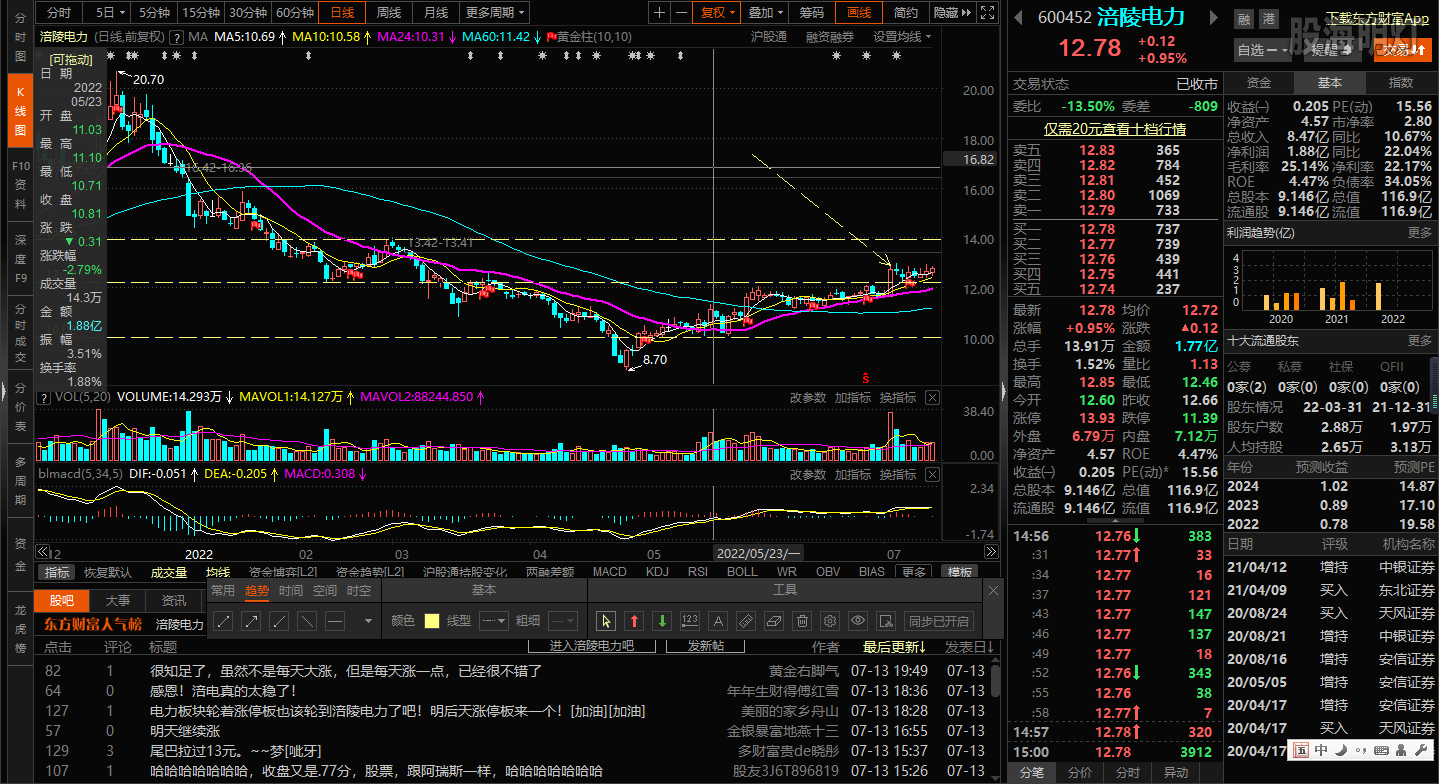
Task: Close the drawing tools panel
Action: tap(993, 591)
